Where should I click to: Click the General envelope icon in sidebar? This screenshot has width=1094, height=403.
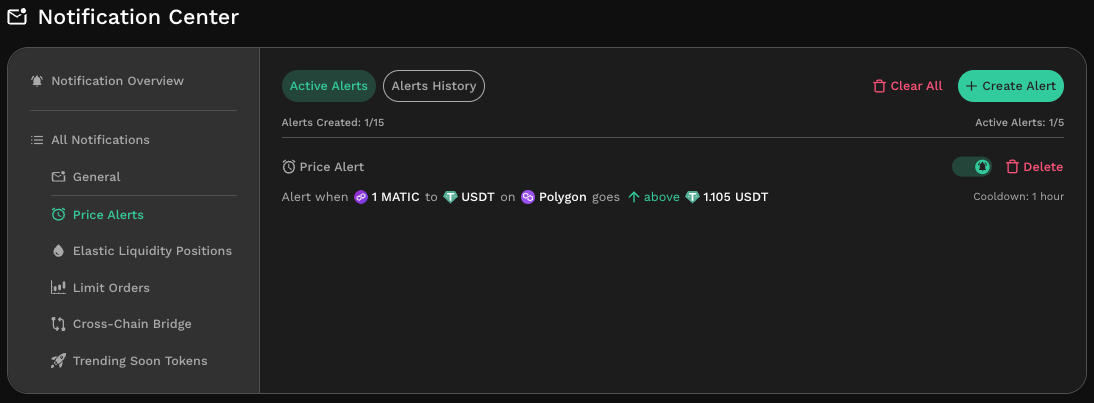tap(59, 177)
